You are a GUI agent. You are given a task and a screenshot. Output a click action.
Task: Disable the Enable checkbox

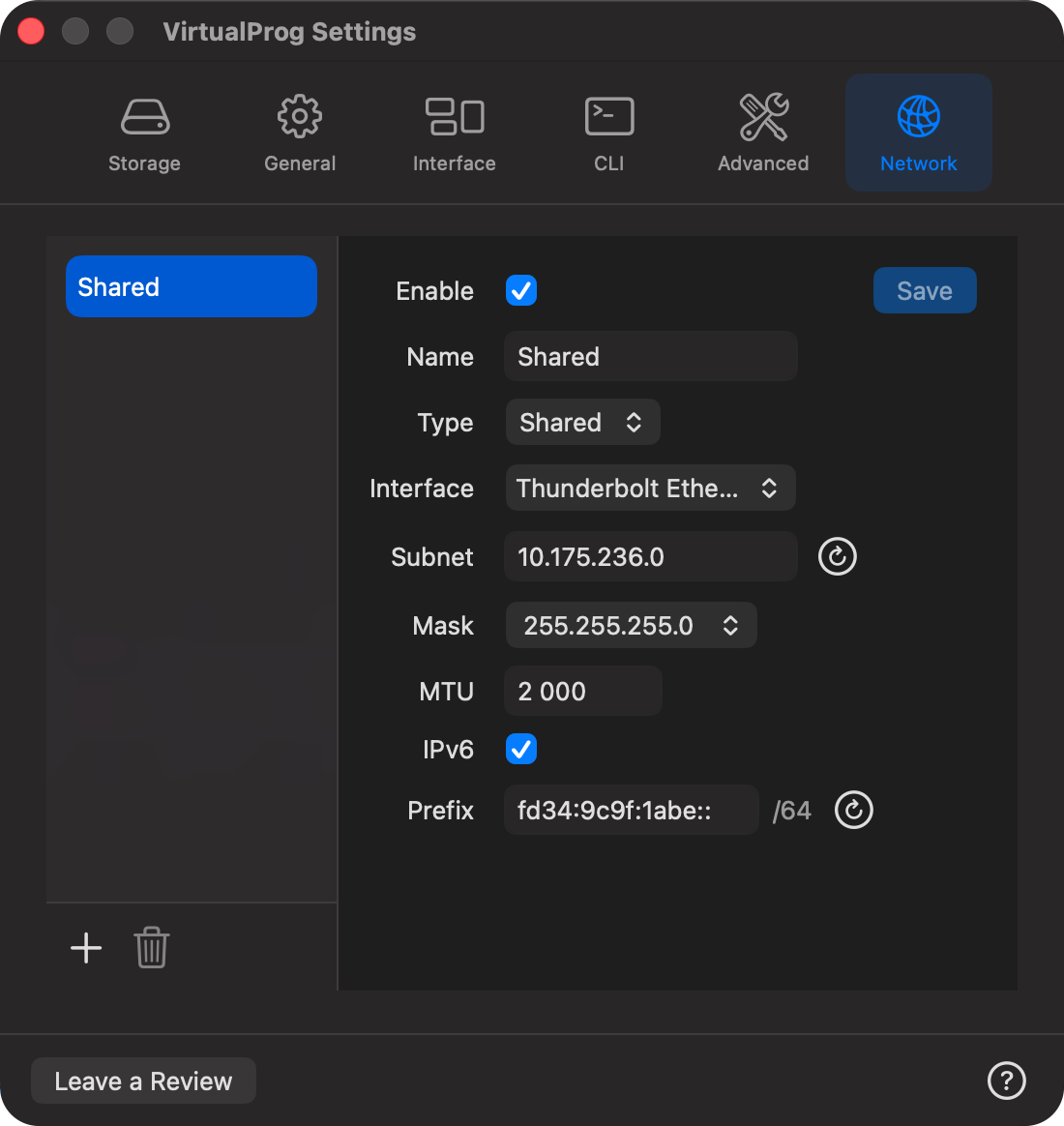tap(521, 290)
